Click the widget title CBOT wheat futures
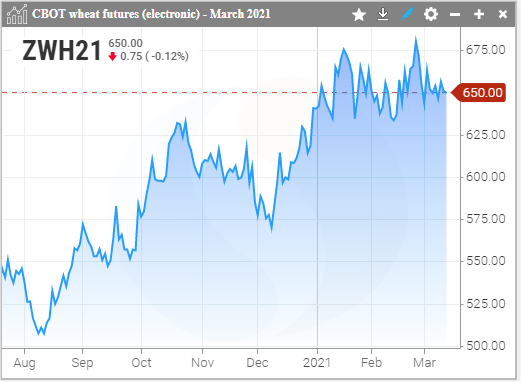 [151, 14]
